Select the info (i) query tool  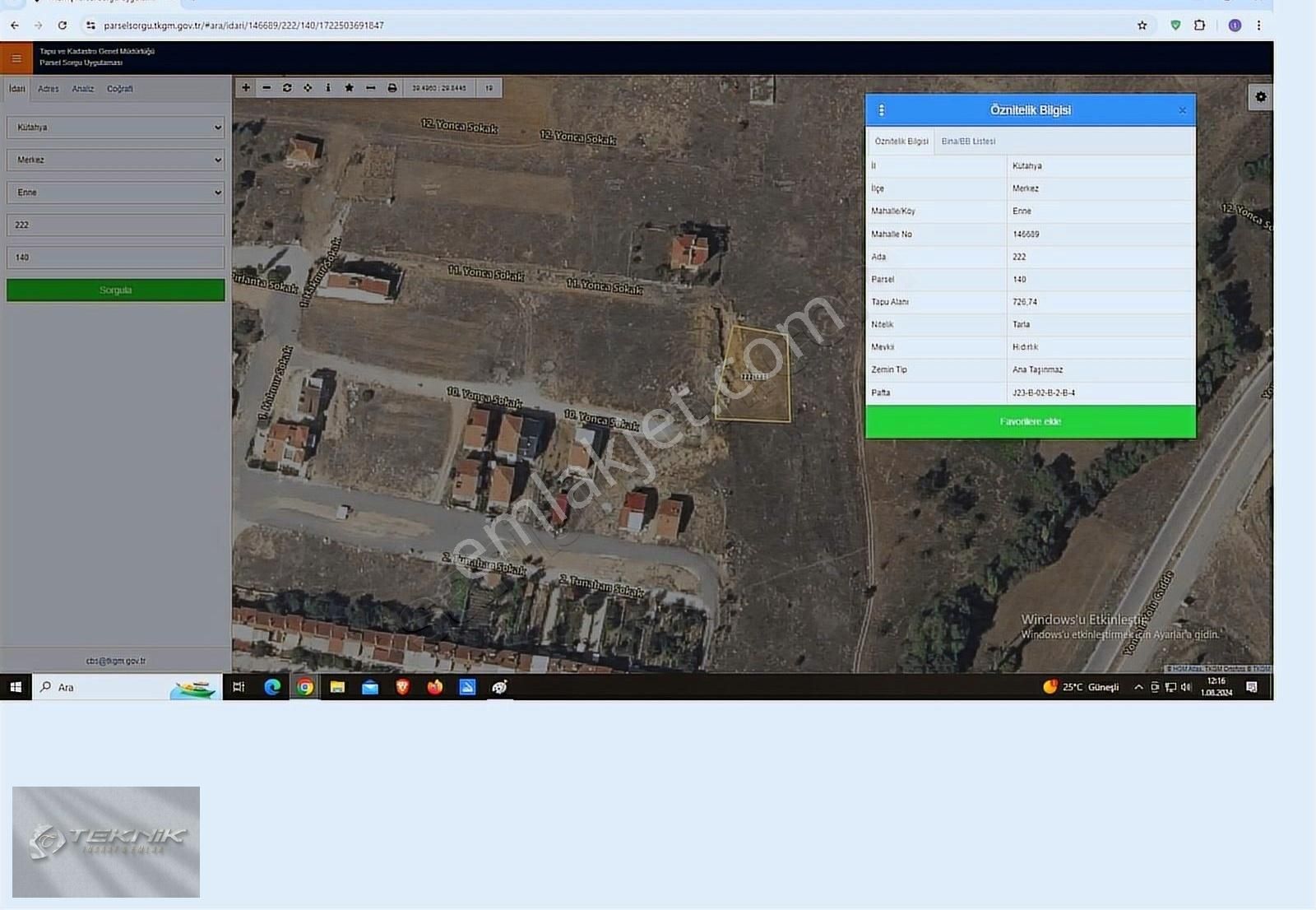tap(328, 88)
